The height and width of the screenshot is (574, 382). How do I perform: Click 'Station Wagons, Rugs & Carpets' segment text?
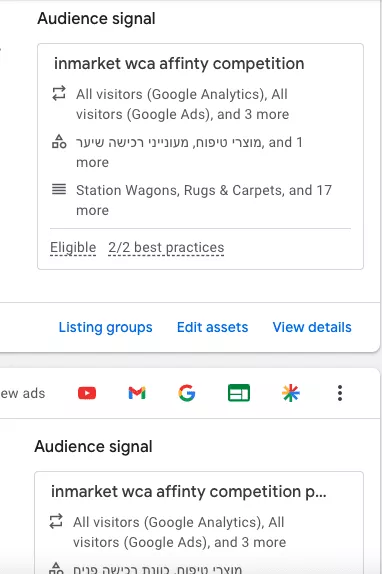pyautogui.click(x=179, y=190)
